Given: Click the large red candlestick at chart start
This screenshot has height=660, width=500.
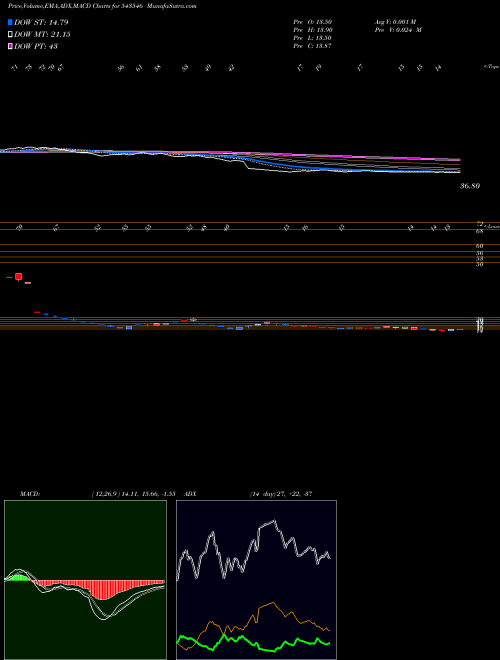Looking at the screenshot, I should click(x=18, y=277).
